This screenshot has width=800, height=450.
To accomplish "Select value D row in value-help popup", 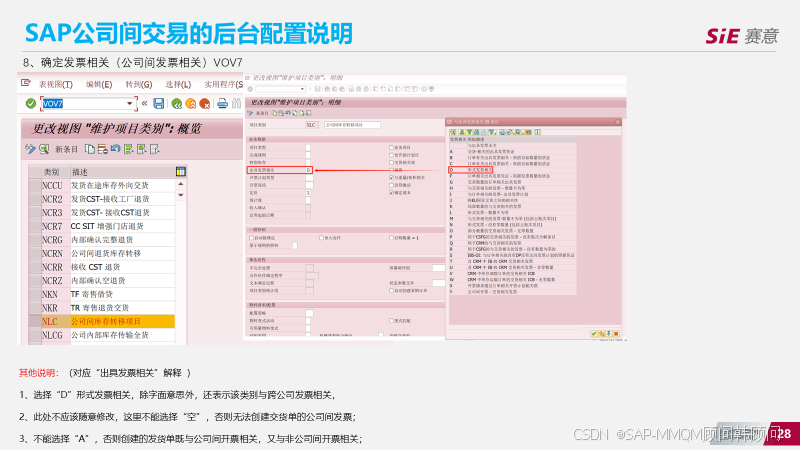I will click(x=512, y=170).
